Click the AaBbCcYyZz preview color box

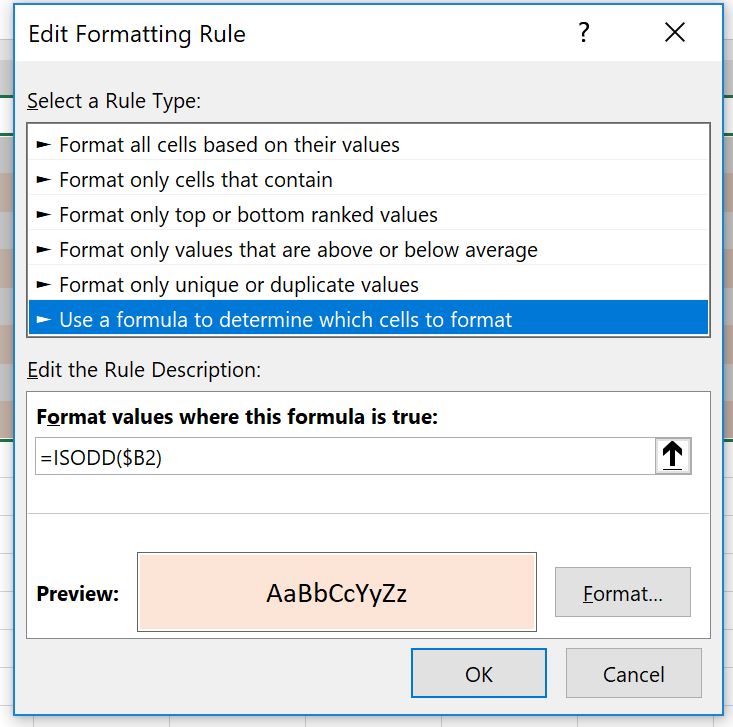coord(337,593)
